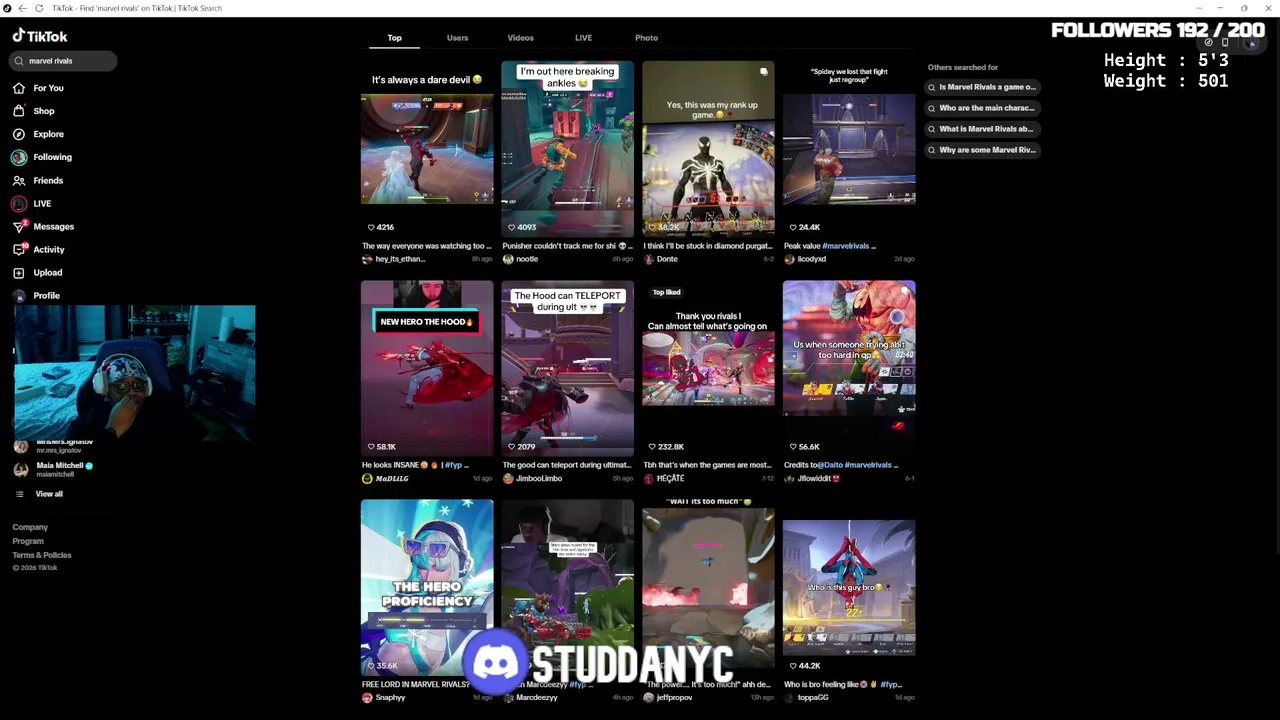Screen dimensions: 1280x720
Task: Expand the Company footer section
Action: (x=30, y=527)
